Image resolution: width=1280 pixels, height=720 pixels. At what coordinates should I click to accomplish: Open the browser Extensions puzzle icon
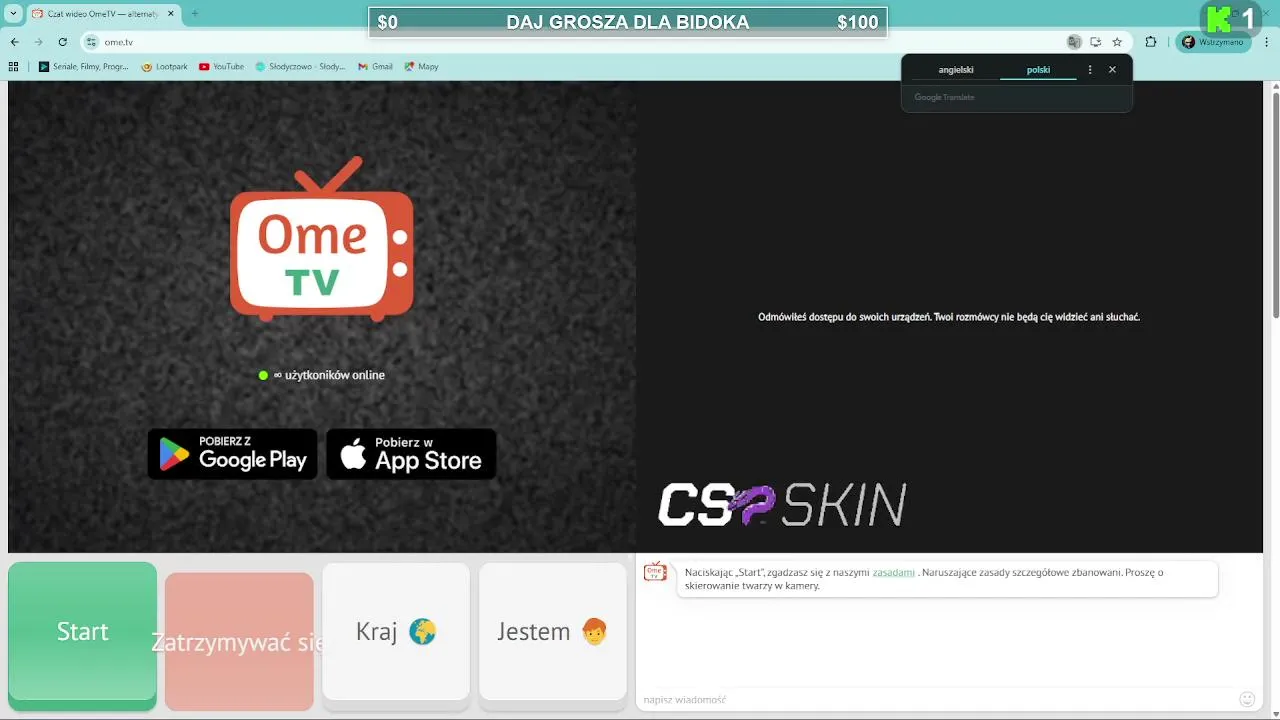pos(1151,42)
